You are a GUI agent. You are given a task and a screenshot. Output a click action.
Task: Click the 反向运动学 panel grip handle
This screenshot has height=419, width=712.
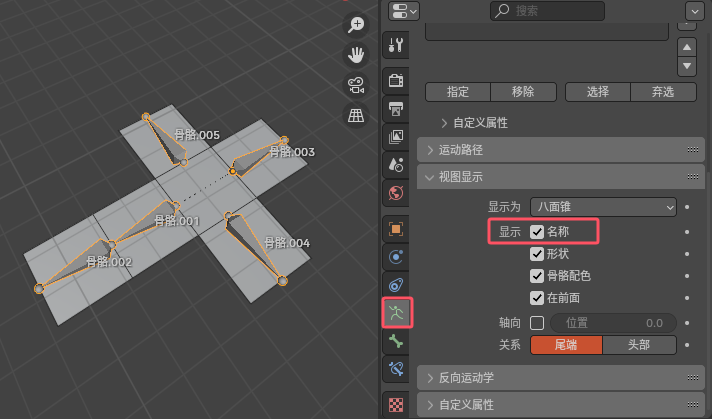[x=692, y=378]
